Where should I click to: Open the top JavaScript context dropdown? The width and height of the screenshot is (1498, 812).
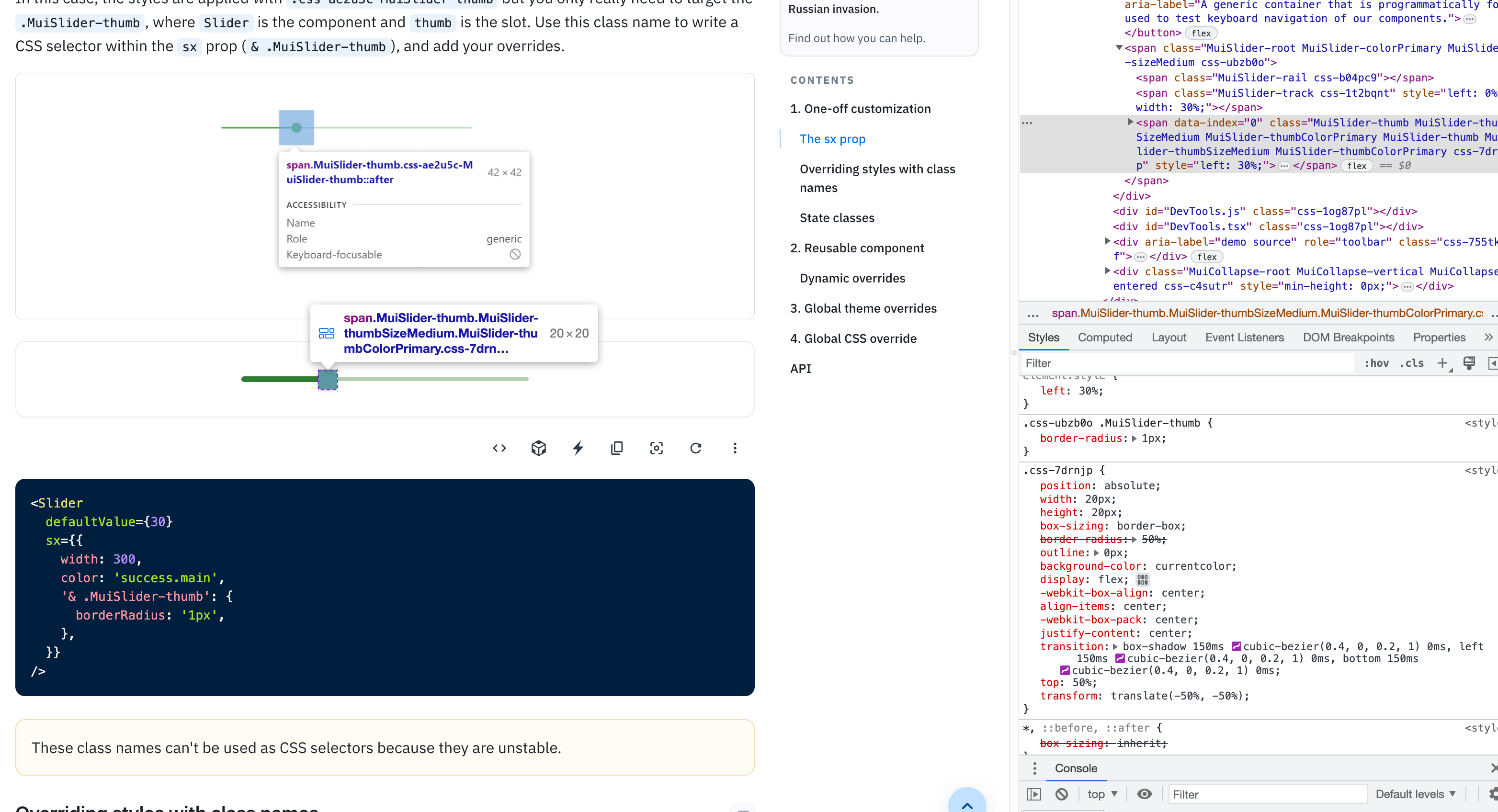[x=1102, y=794]
